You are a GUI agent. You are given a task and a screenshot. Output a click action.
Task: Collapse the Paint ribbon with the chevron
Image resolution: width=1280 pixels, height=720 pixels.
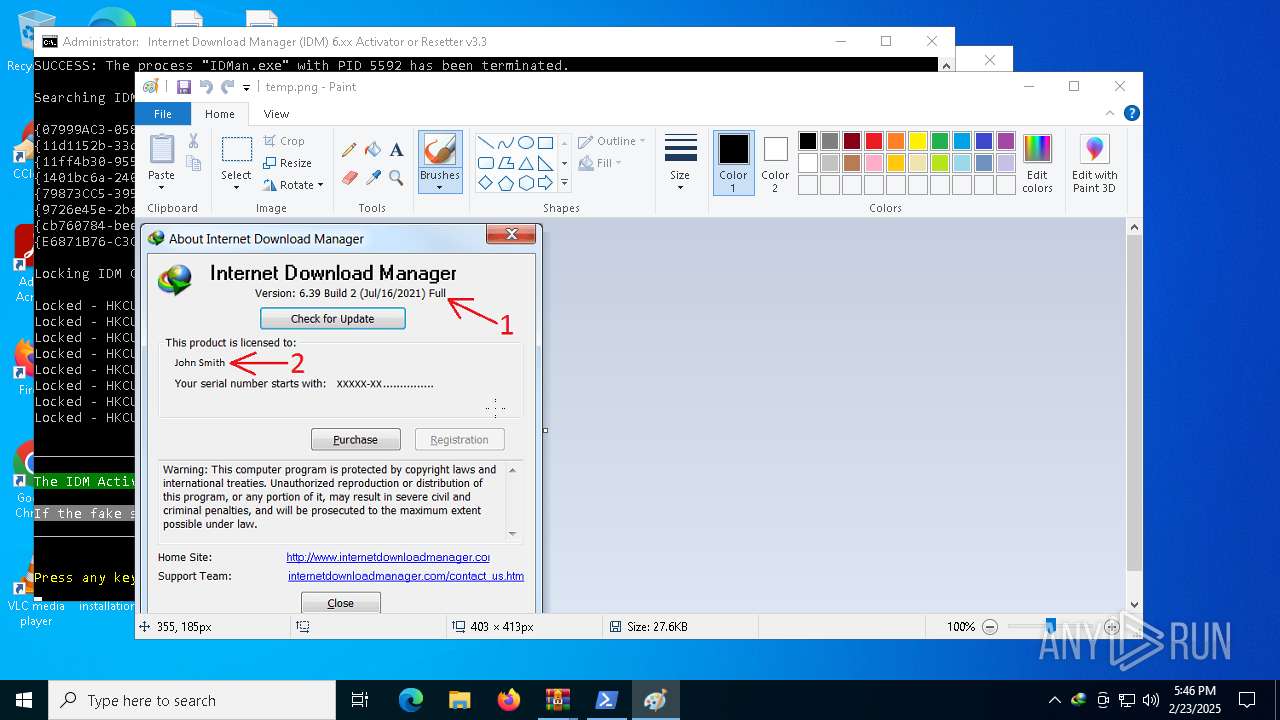pos(1110,113)
